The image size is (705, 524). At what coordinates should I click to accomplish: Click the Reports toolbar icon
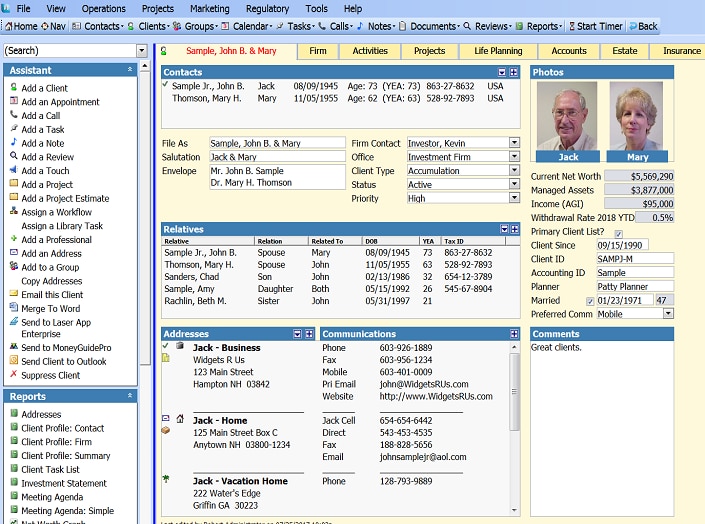519,27
